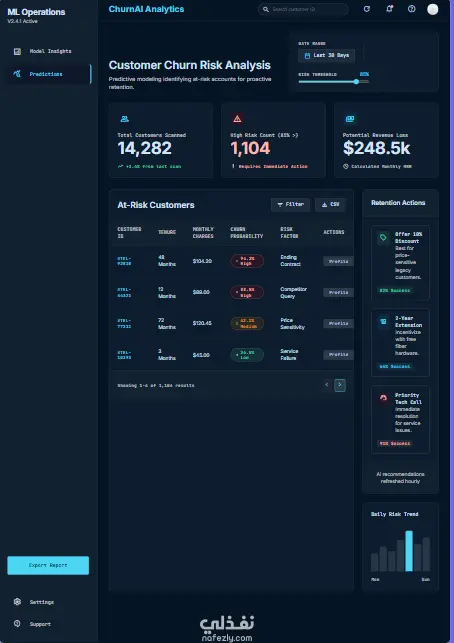
Task: Click the 2-Year Extension card icon
Action: (383, 322)
